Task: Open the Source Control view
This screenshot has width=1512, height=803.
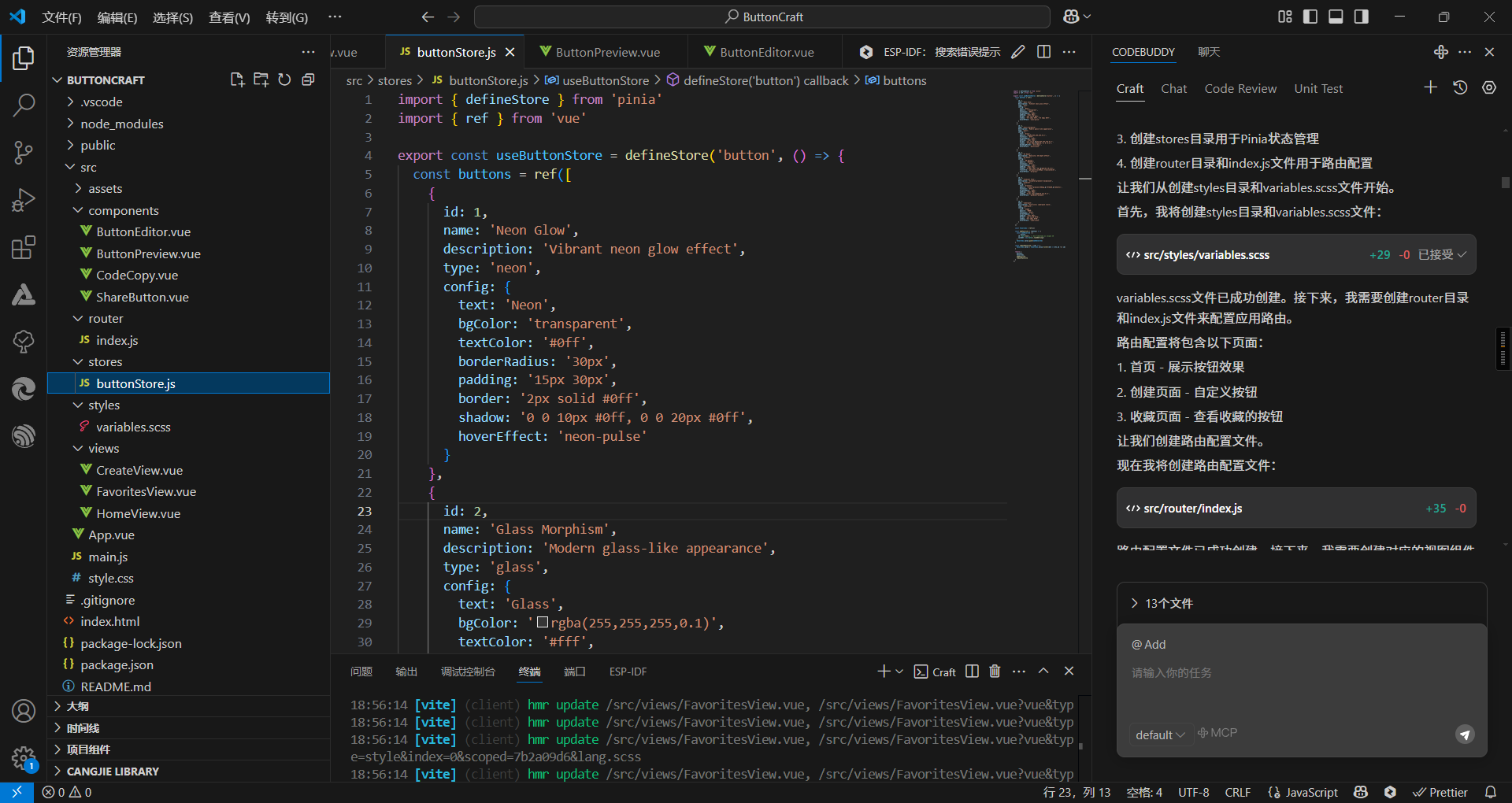Action: click(24, 153)
